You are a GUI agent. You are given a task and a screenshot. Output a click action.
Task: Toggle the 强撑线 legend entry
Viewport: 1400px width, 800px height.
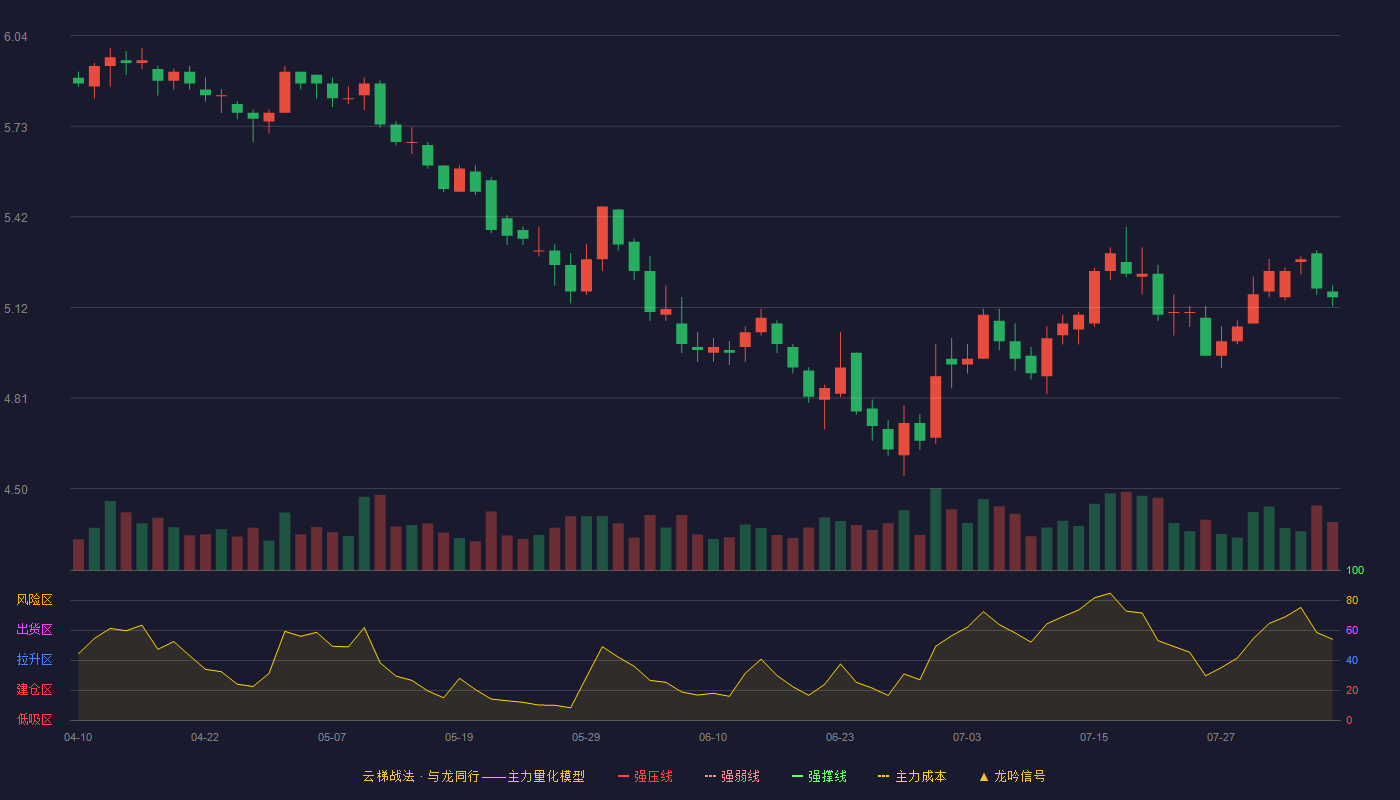click(x=819, y=776)
